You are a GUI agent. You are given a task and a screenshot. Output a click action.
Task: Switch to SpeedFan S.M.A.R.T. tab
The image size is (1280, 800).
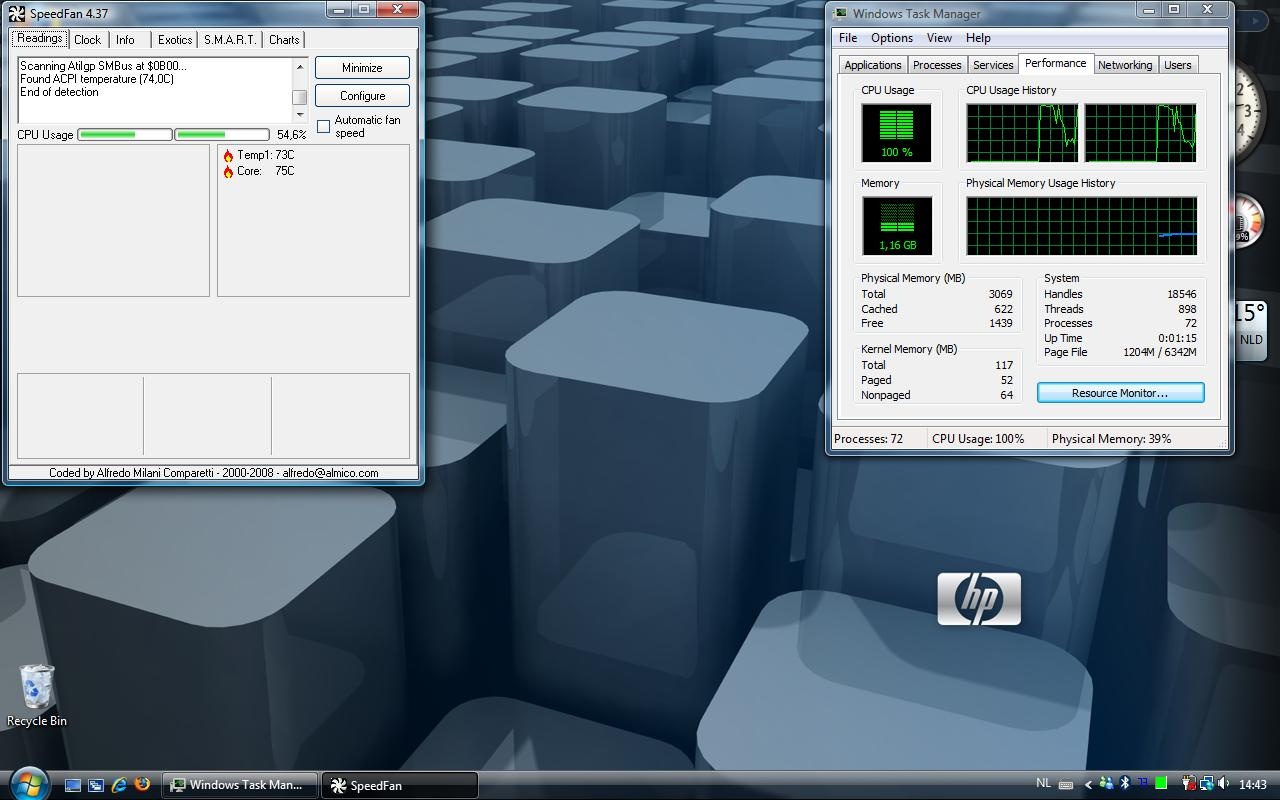pyautogui.click(x=230, y=40)
